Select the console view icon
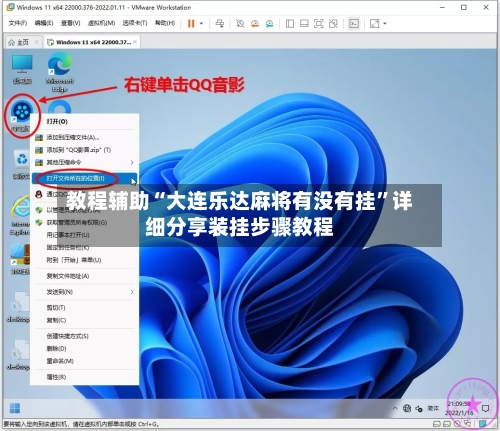Viewport: 500px width, 431px height. tap(354, 23)
